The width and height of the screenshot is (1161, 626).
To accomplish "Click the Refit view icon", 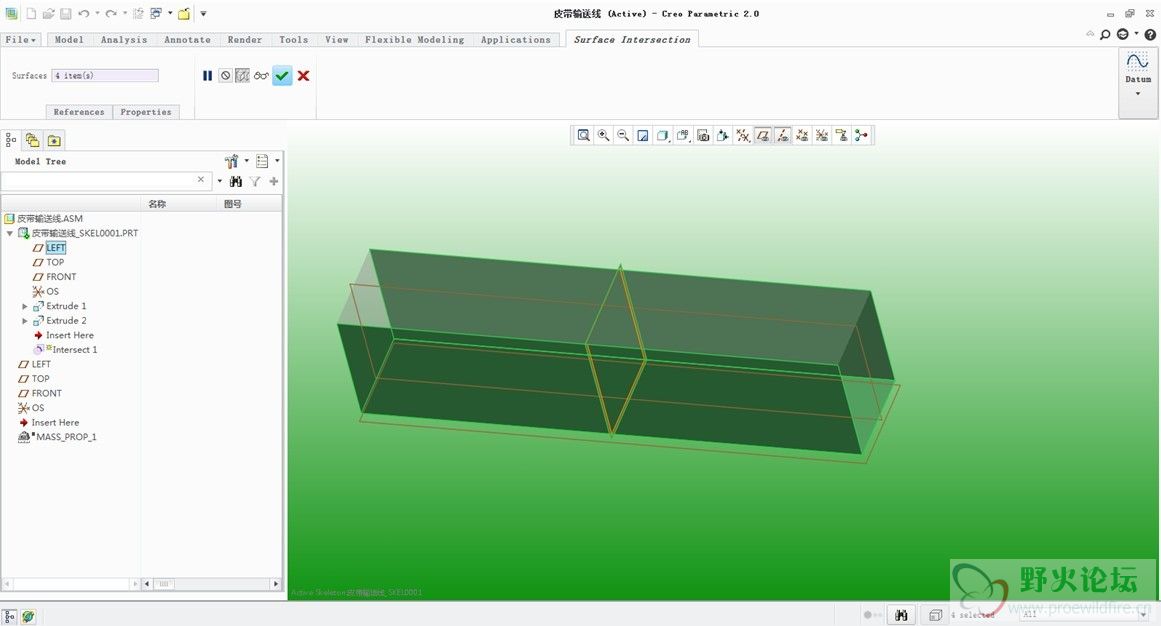I will (x=583, y=135).
